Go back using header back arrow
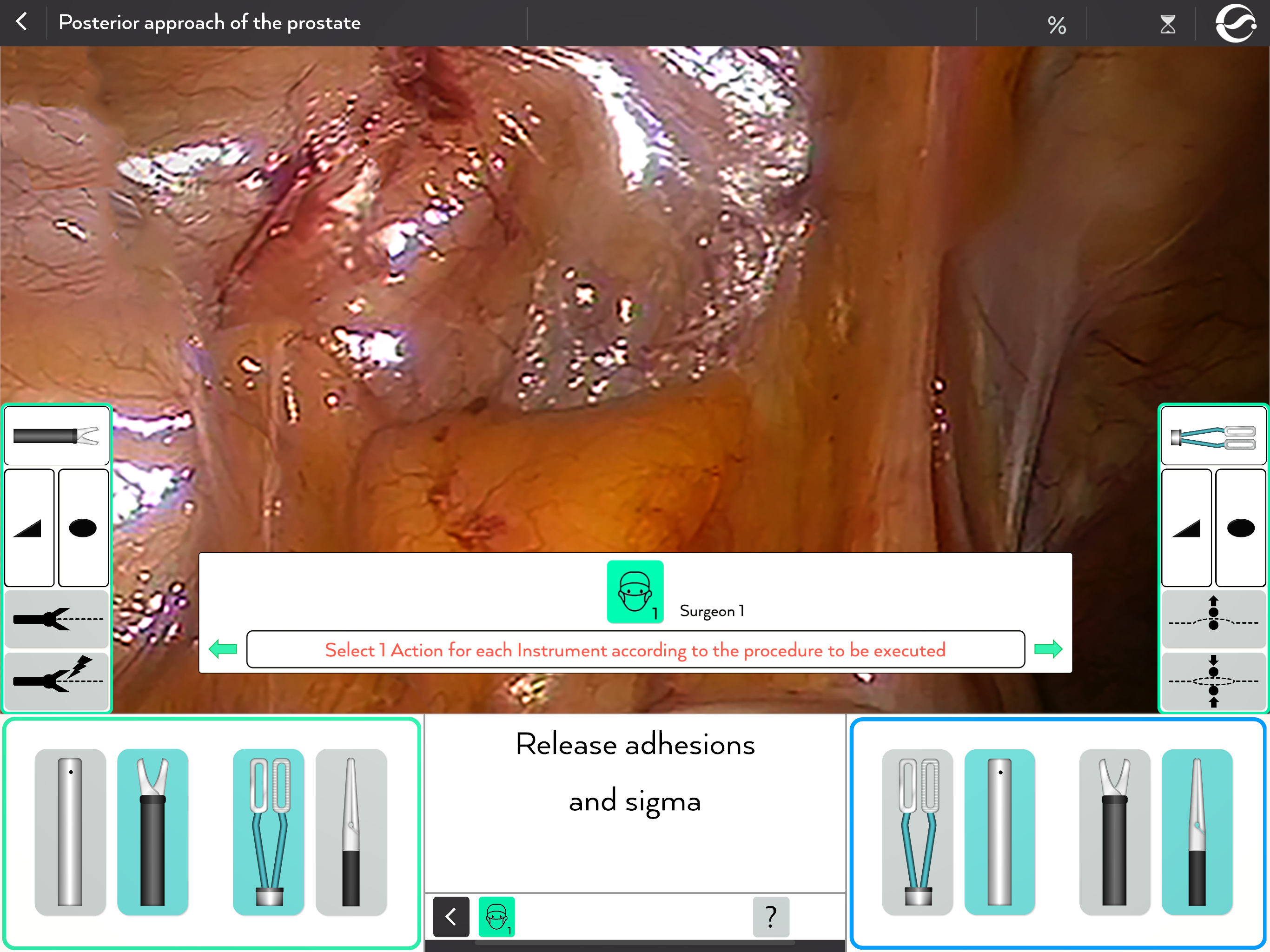 22,22
